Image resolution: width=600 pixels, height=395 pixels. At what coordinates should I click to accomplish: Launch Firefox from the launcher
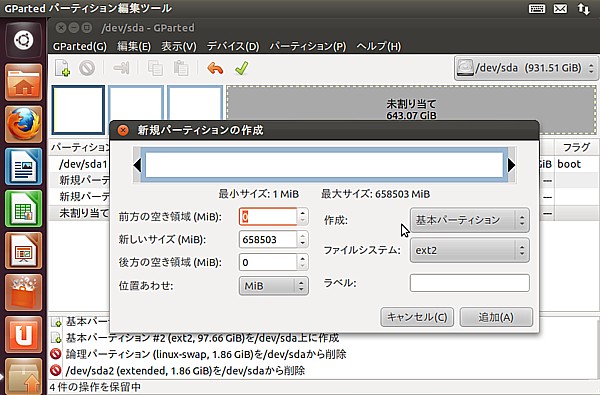pyautogui.click(x=24, y=124)
